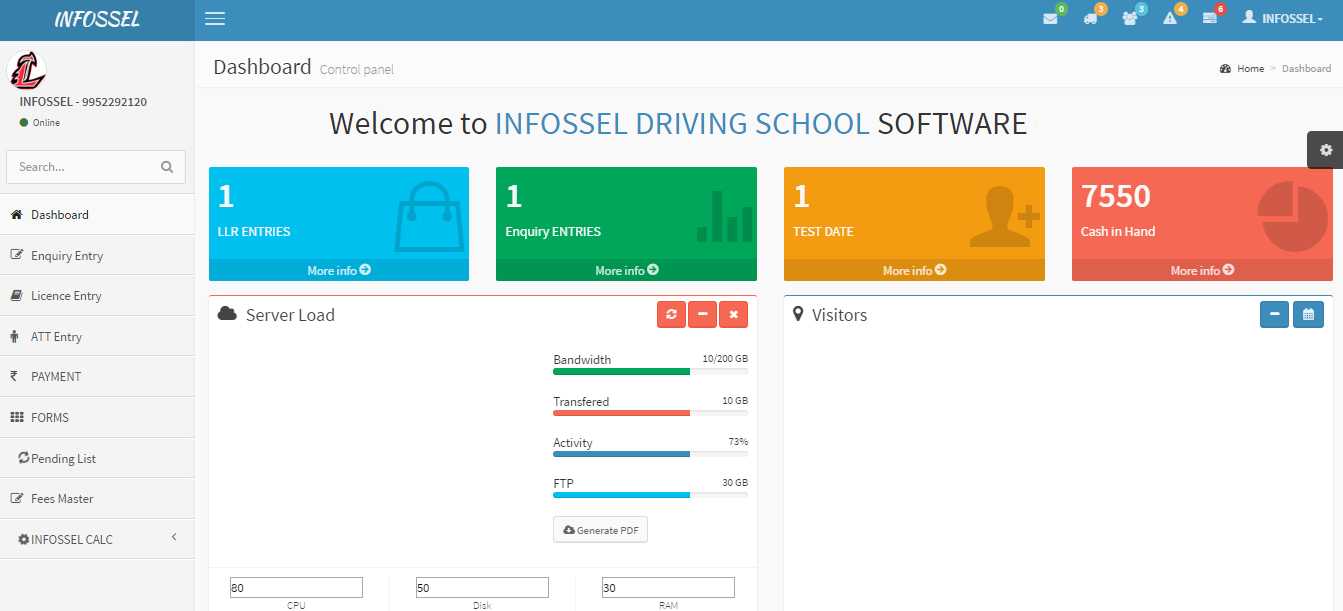Open ATT Entry menu item
The image size is (1343, 611).
point(97,336)
